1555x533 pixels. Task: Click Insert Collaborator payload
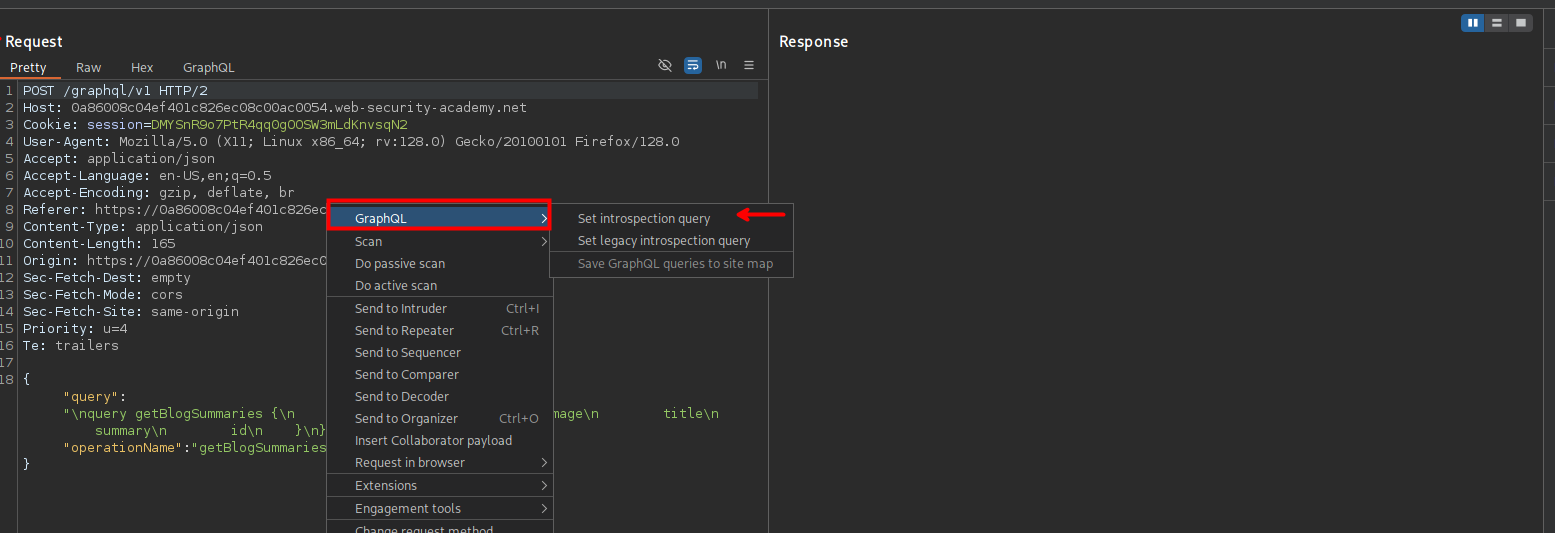click(433, 441)
